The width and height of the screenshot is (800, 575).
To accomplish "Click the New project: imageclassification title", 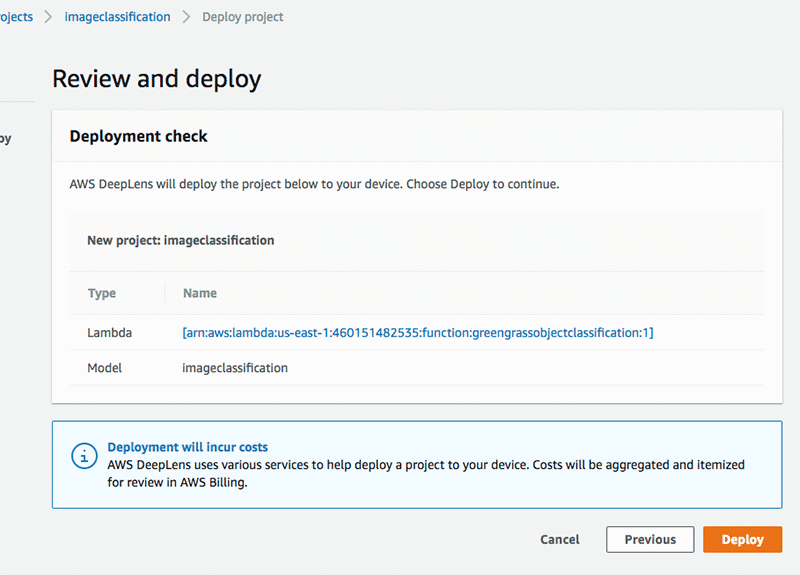I will (180, 240).
